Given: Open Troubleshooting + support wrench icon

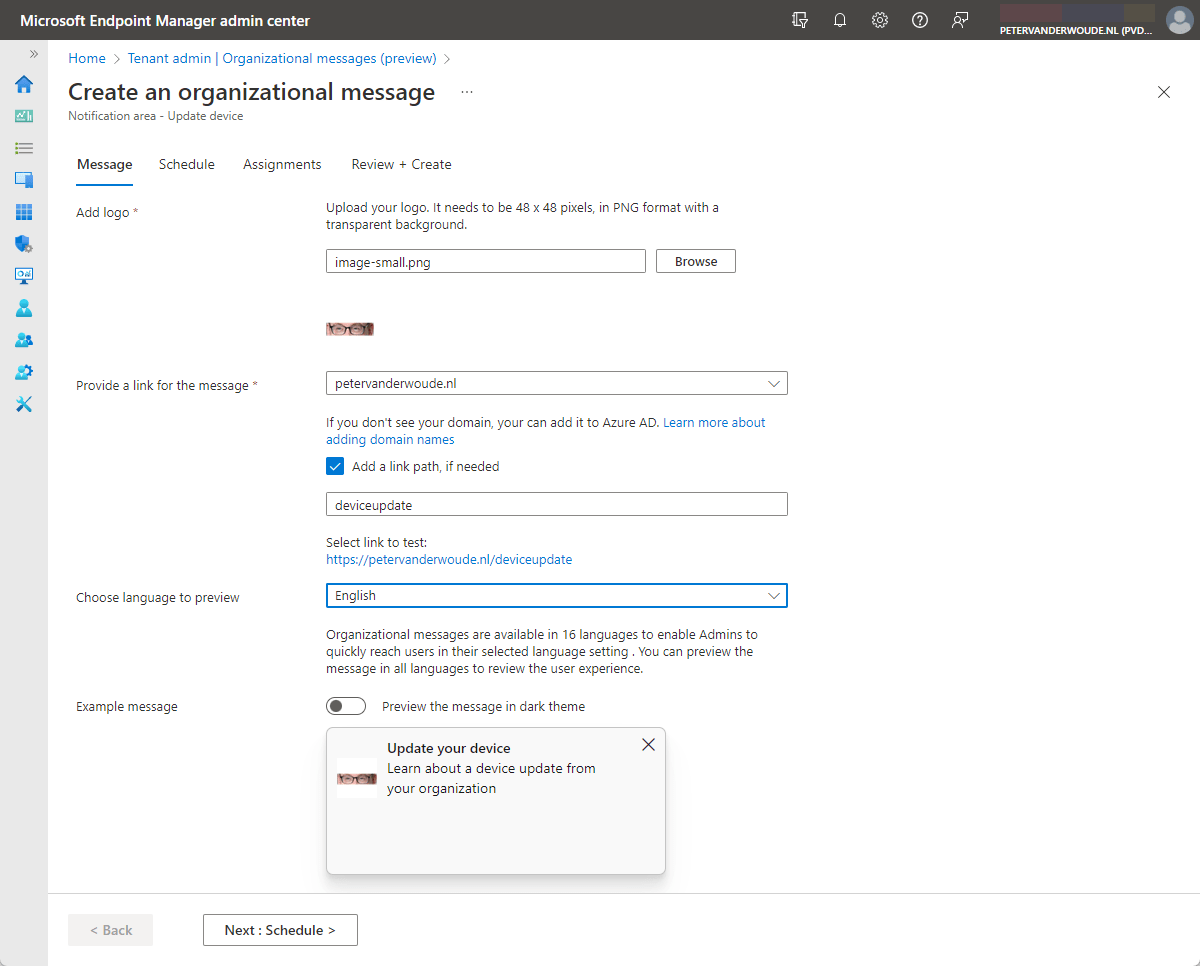Looking at the screenshot, I should tap(23, 403).
